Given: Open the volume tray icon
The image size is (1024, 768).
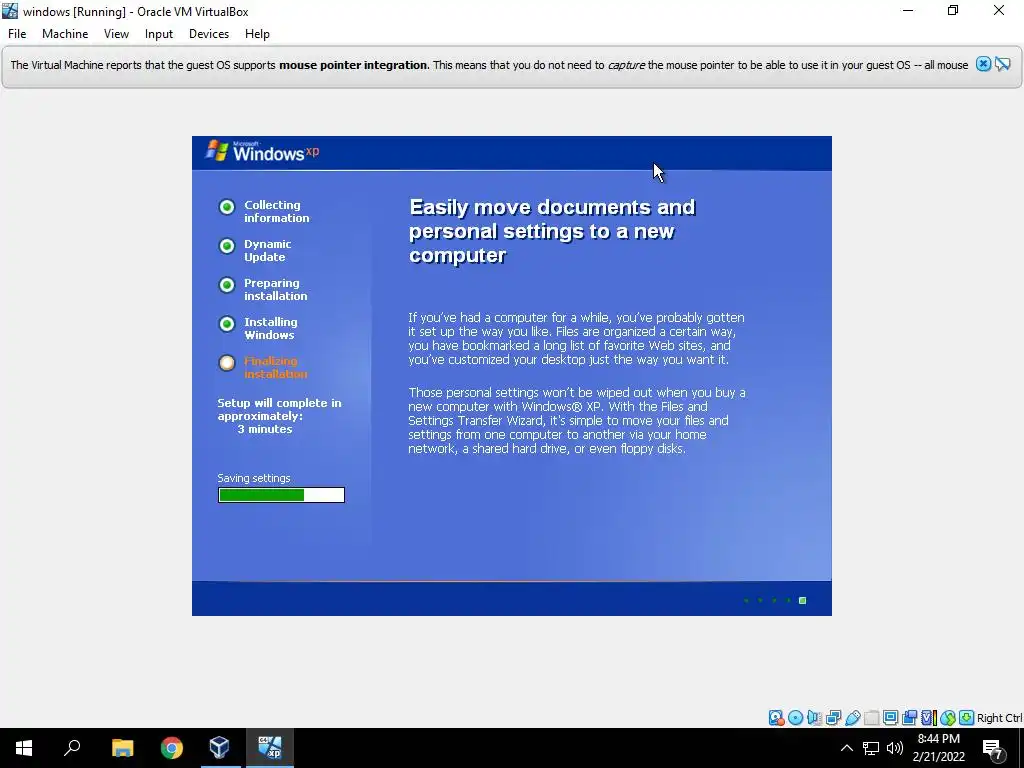Looking at the screenshot, I should tap(895, 748).
